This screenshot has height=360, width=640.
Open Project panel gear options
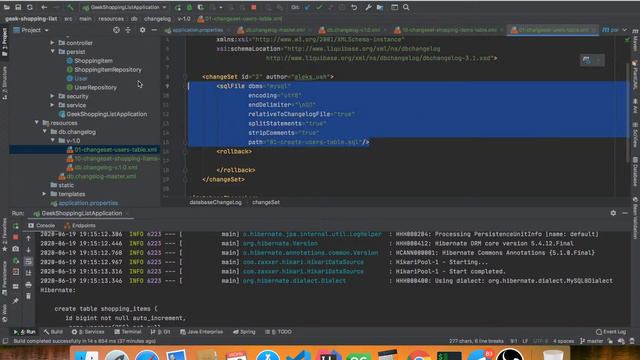tap(142, 30)
